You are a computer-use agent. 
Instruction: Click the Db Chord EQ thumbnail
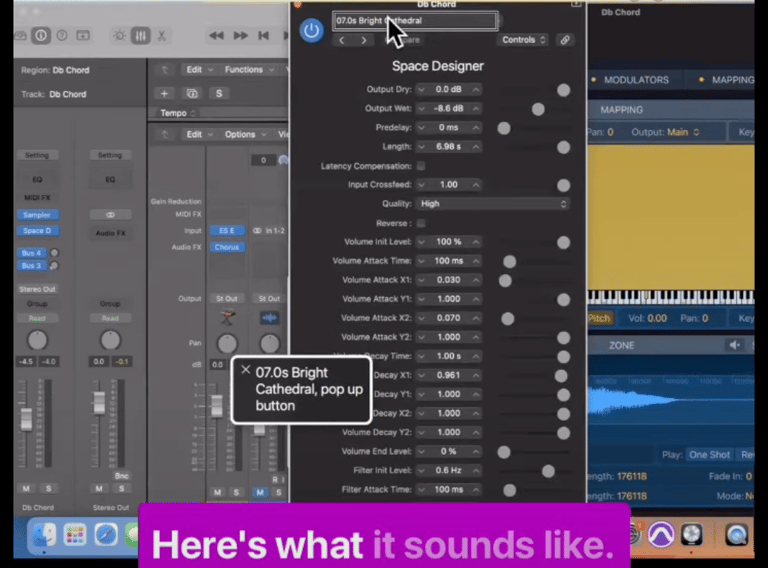pos(37,180)
